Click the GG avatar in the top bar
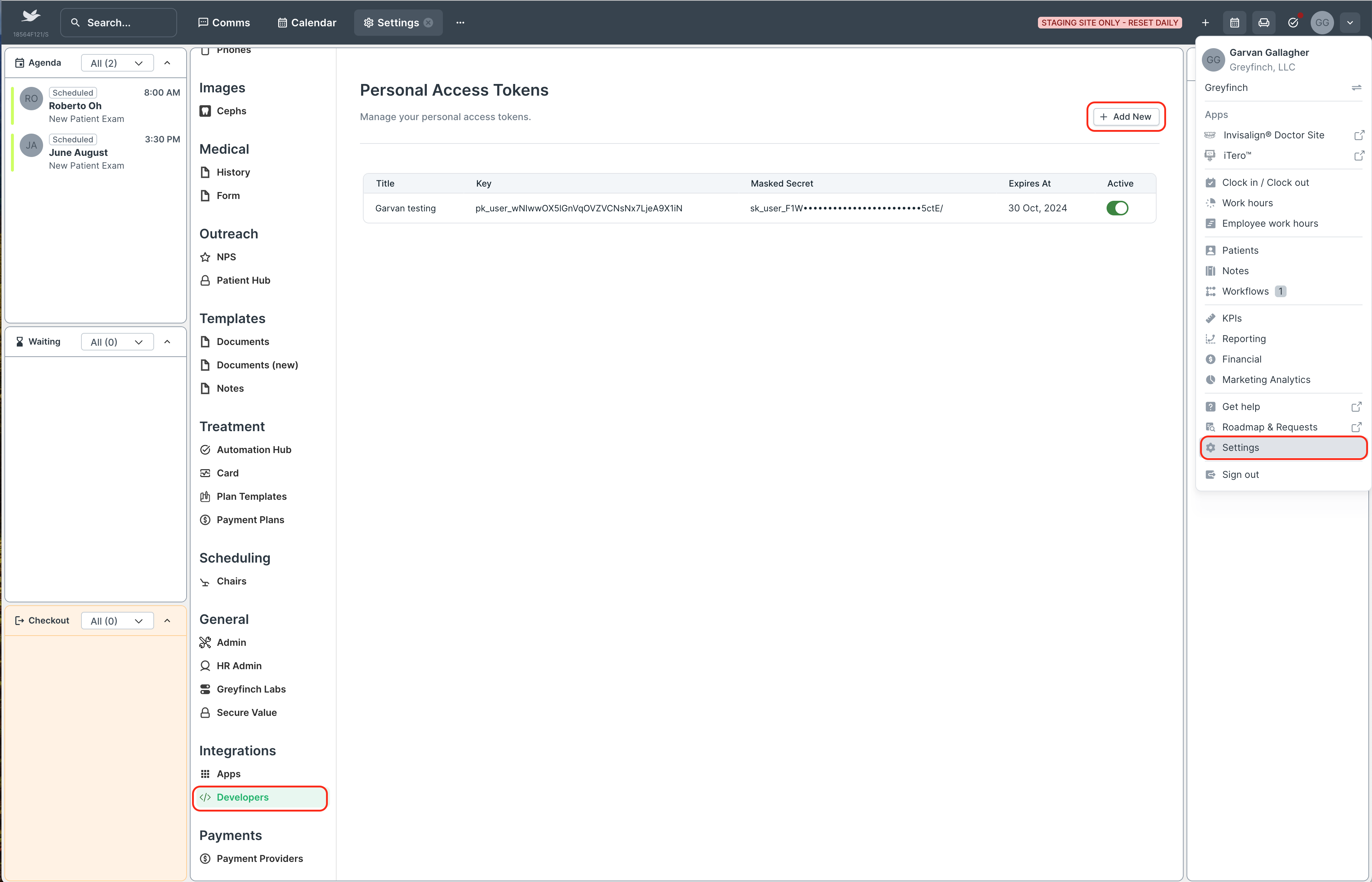 click(x=1322, y=23)
